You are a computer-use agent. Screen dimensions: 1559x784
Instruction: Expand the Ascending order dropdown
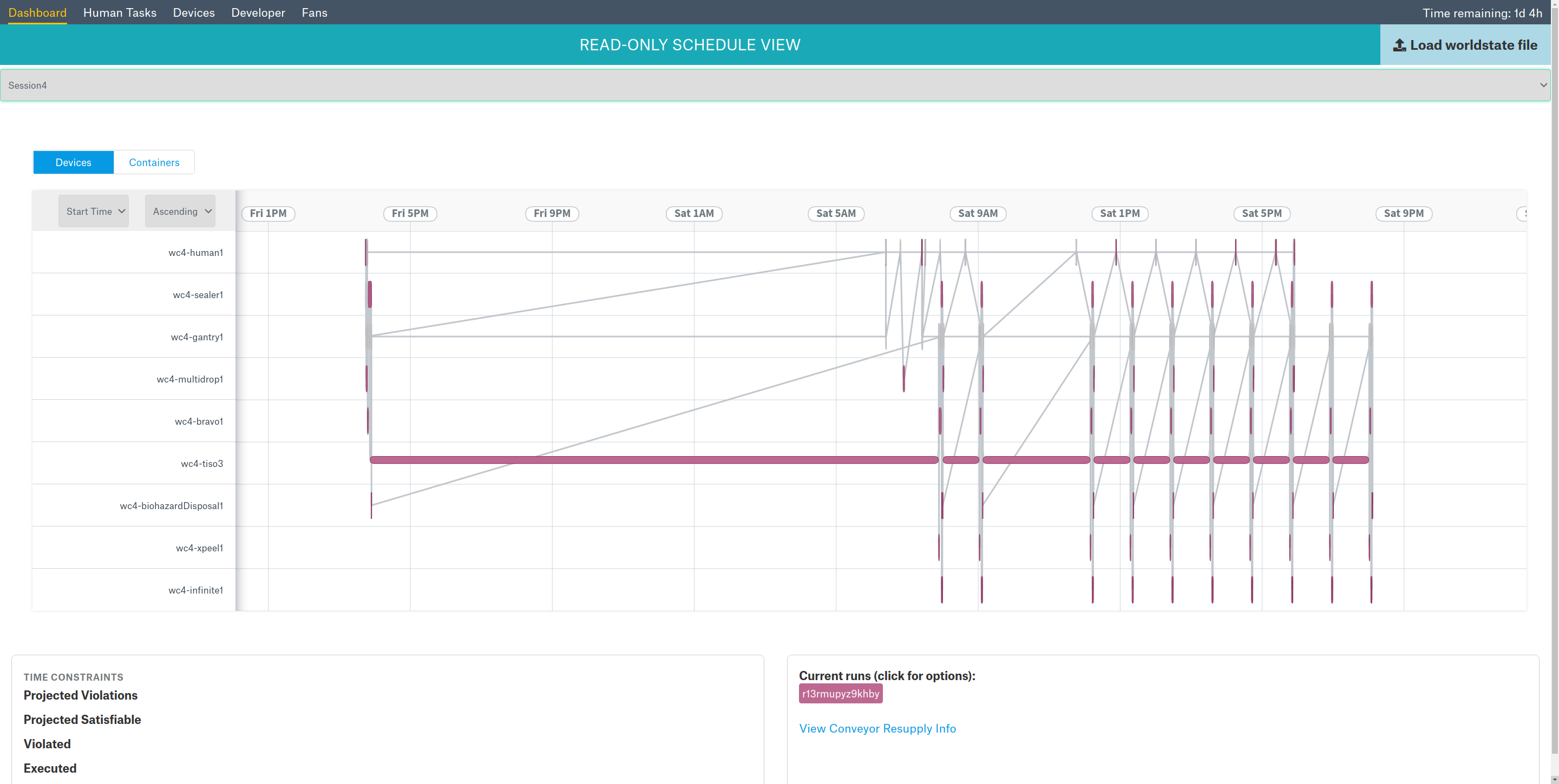pyautogui.click(x=180, y=211)
